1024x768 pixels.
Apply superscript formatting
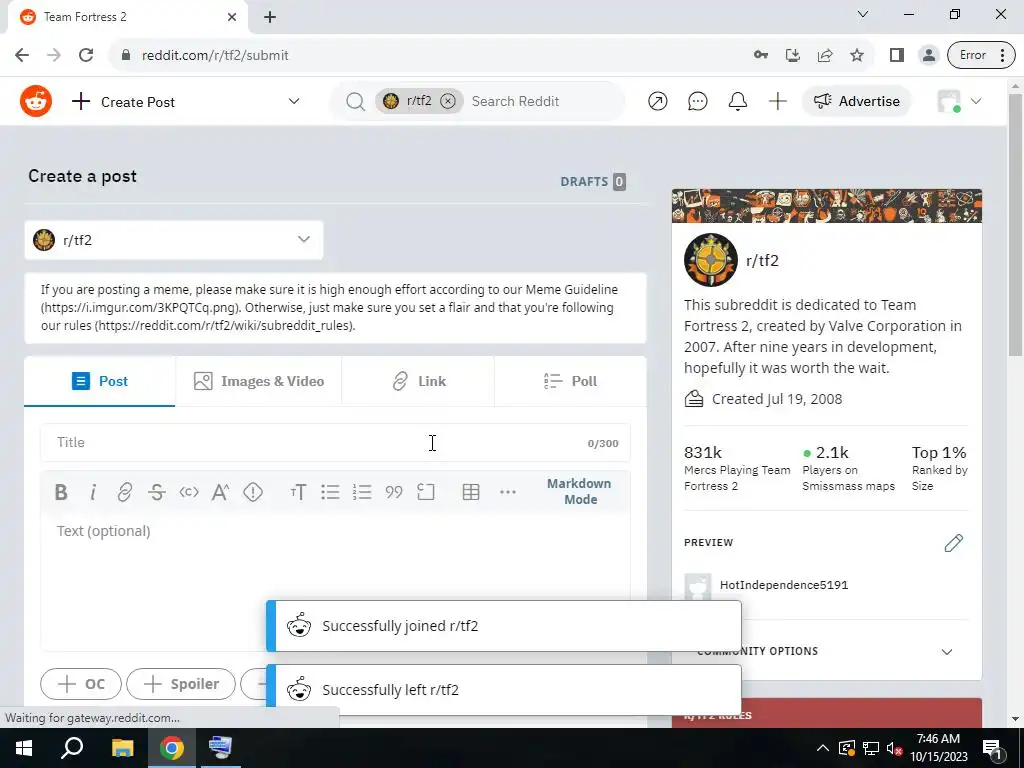click(x=220, y=492)
